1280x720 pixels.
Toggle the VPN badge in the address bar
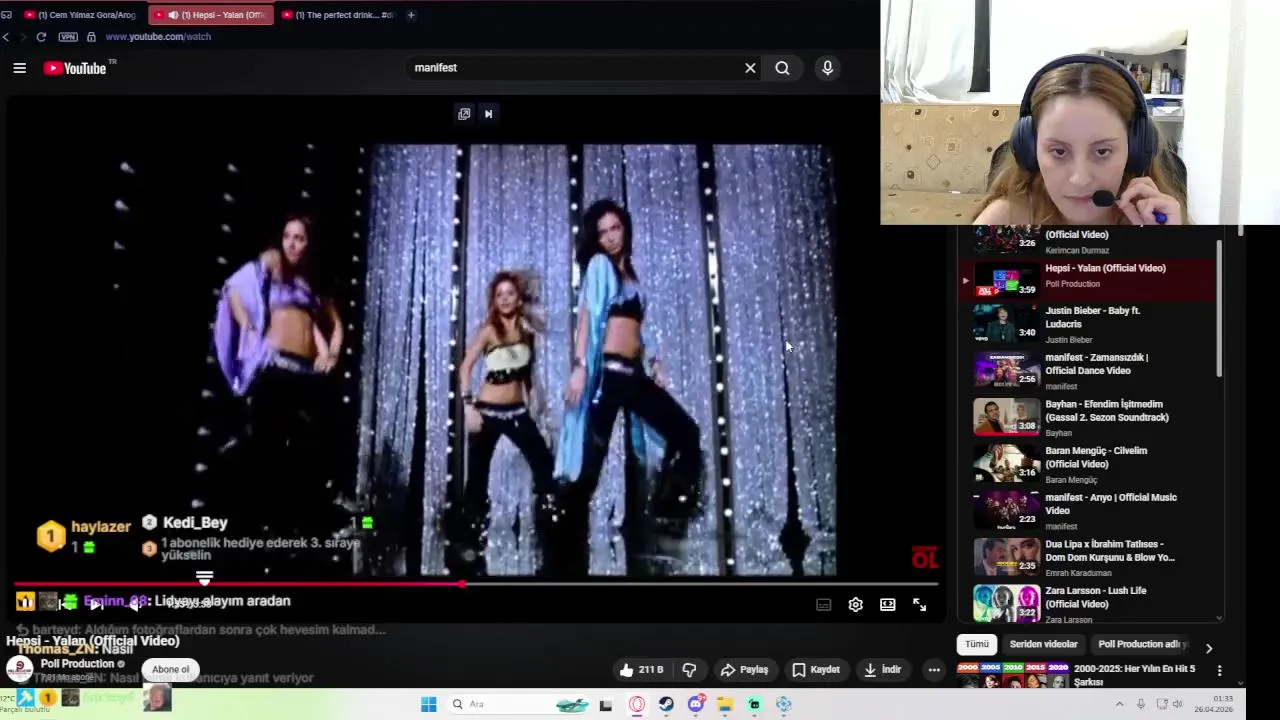click(x=68, y=37)
